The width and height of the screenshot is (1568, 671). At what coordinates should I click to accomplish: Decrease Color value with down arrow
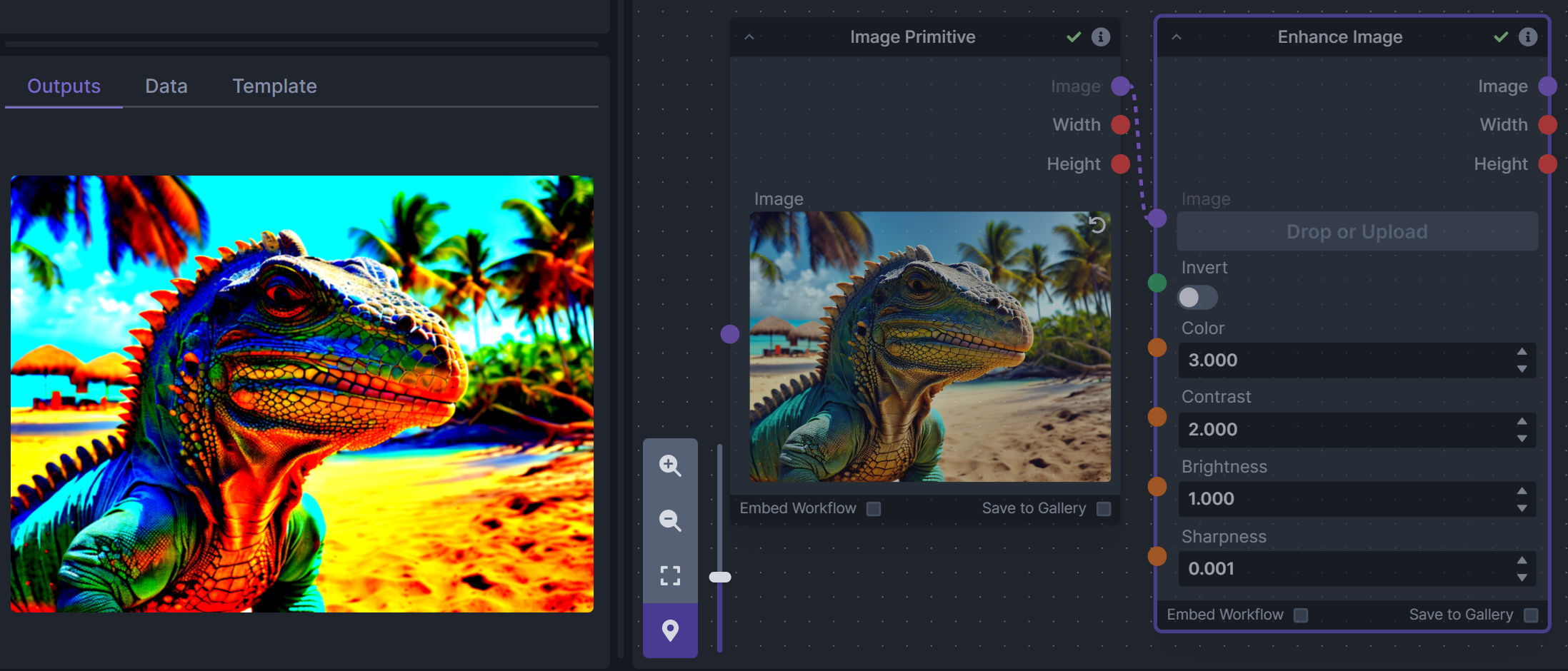tap(1522, 369)
